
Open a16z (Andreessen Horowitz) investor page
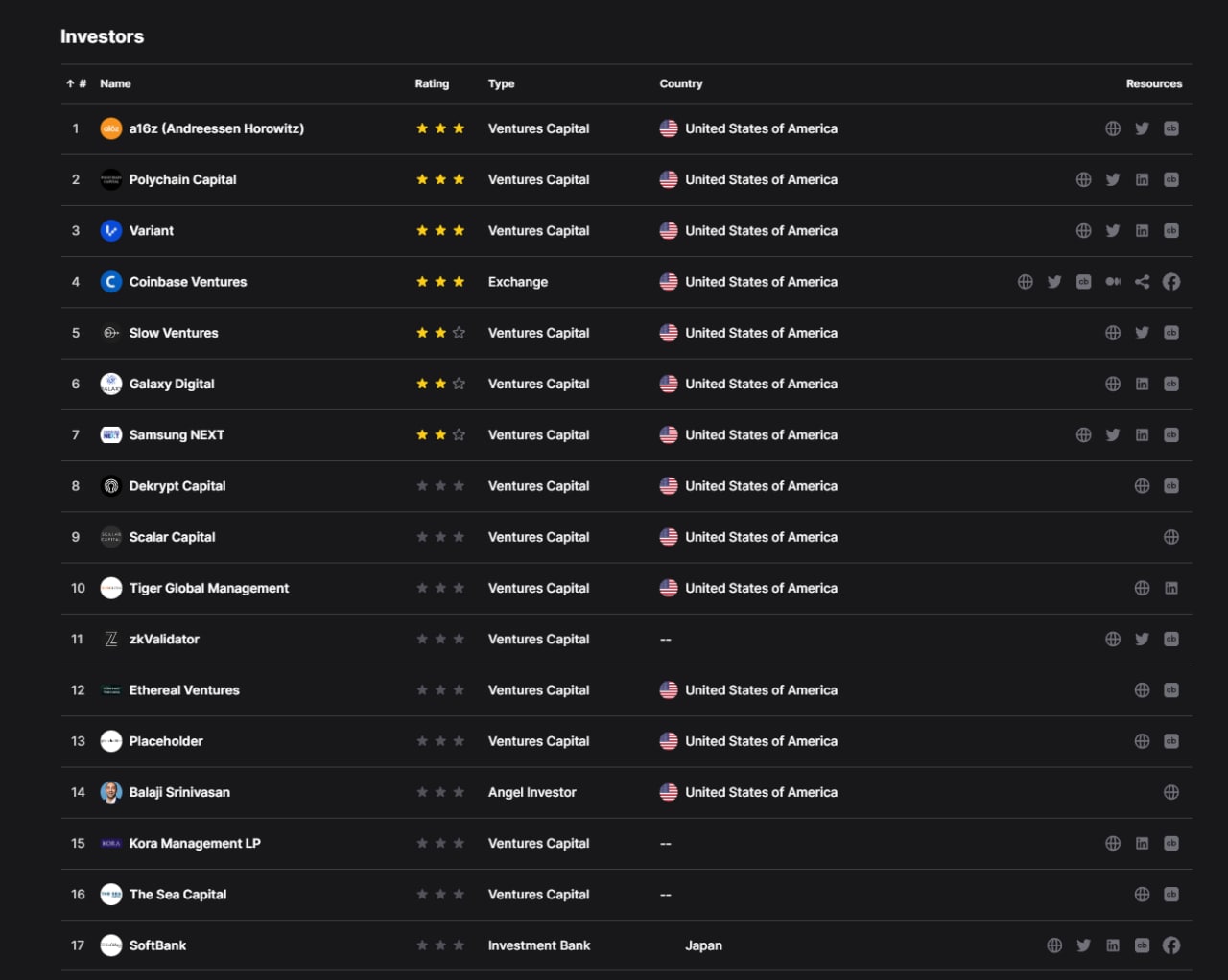(217, 128)
